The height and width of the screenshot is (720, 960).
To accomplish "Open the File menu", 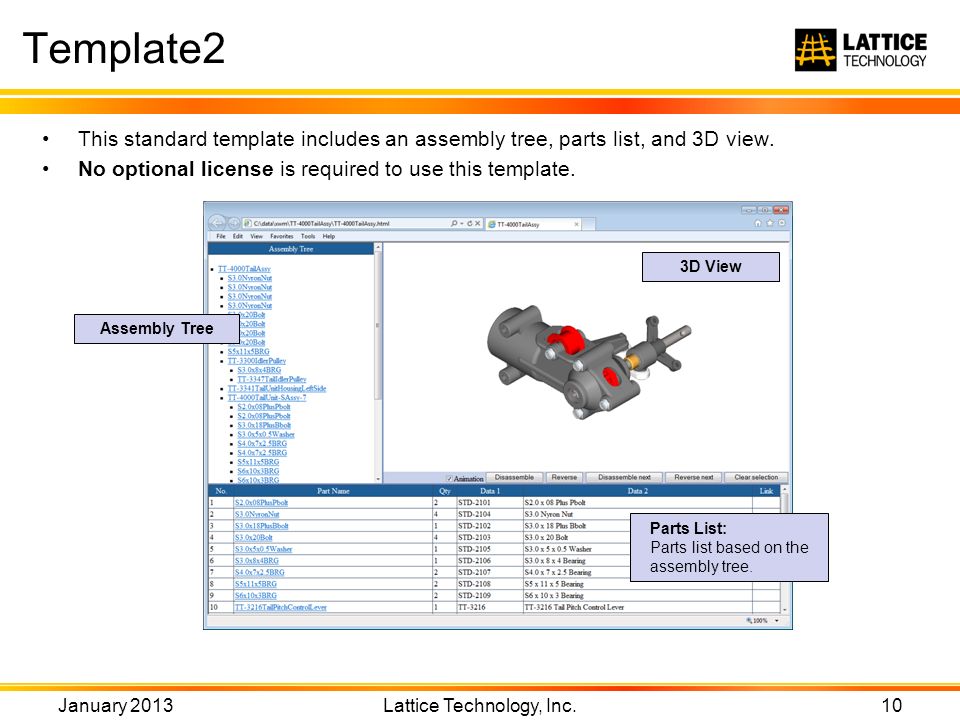I will point(221,236).
